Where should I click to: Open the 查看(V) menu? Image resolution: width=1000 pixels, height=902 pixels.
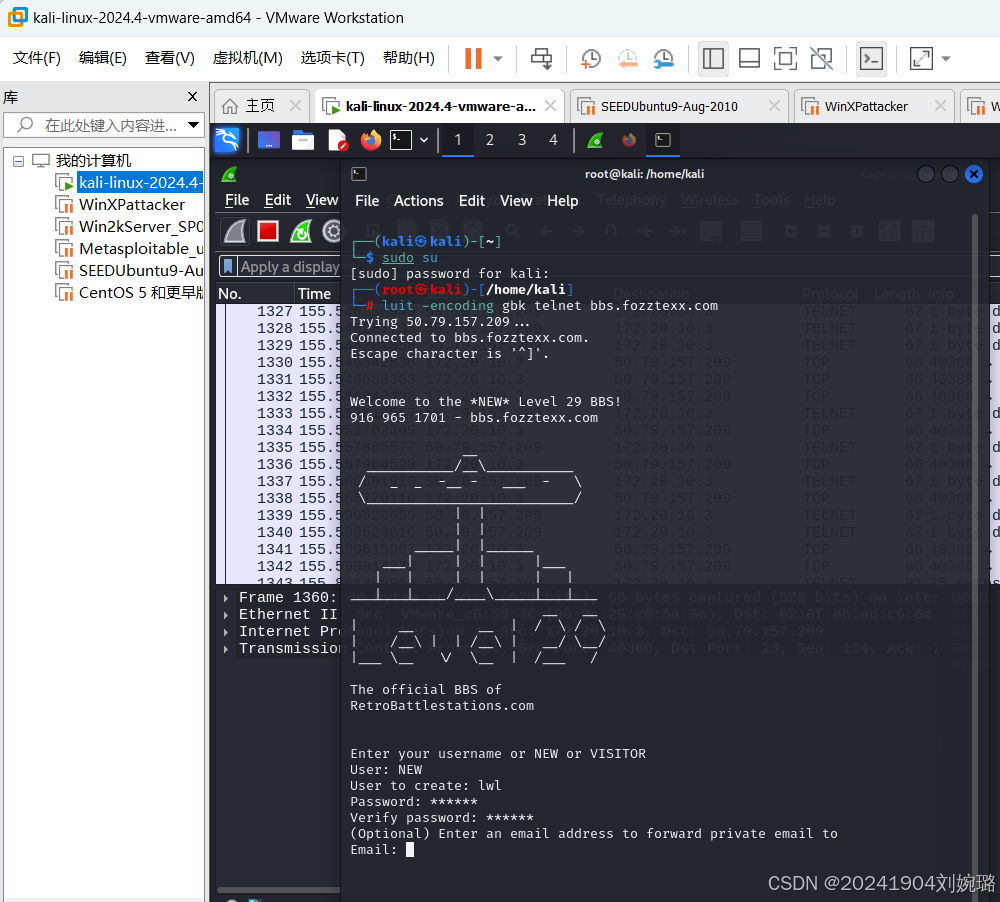170,58
